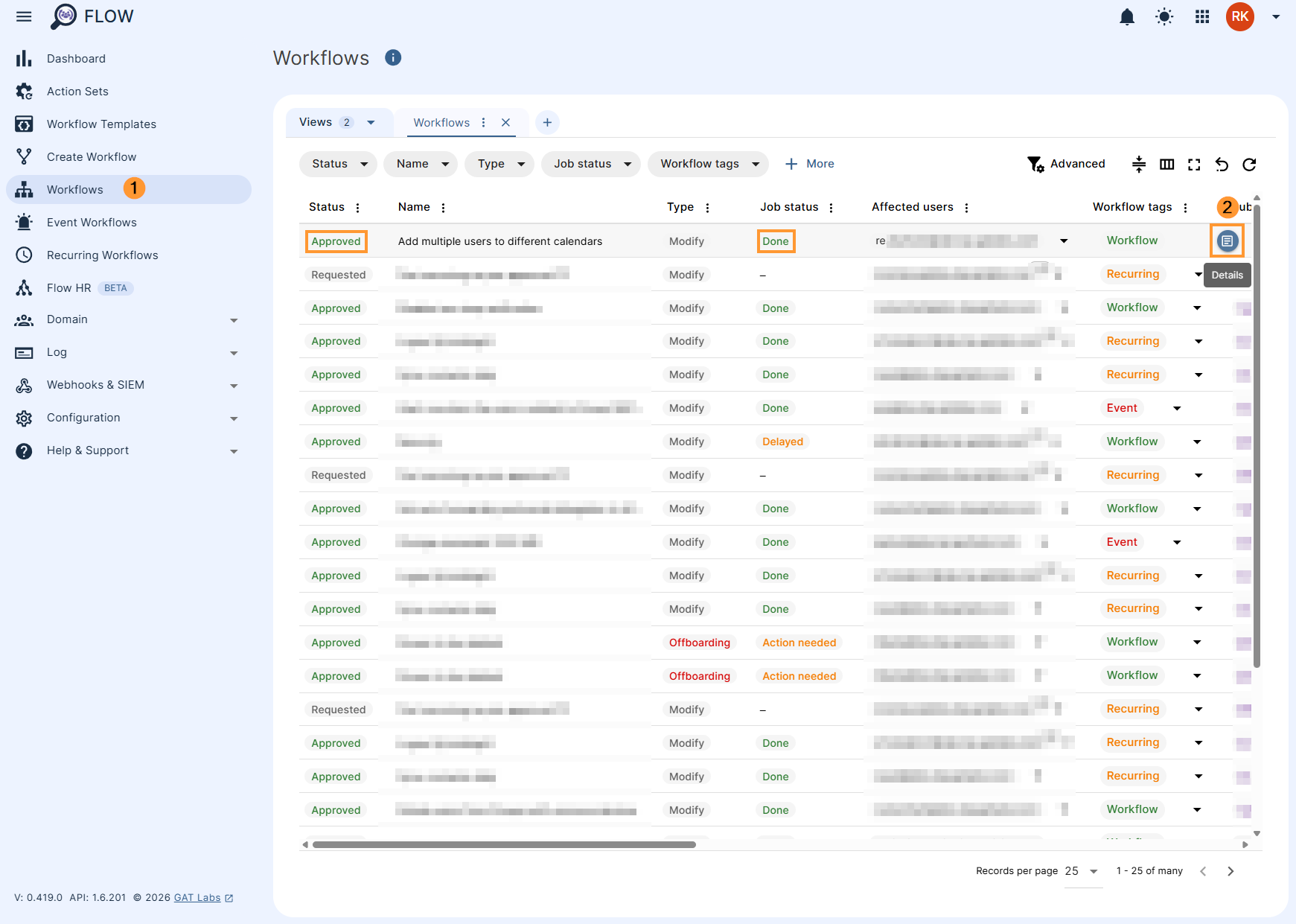Click the info icon beside Workflows title
The width and height of the screenshot is (1296, 924).
click(393, 57)
